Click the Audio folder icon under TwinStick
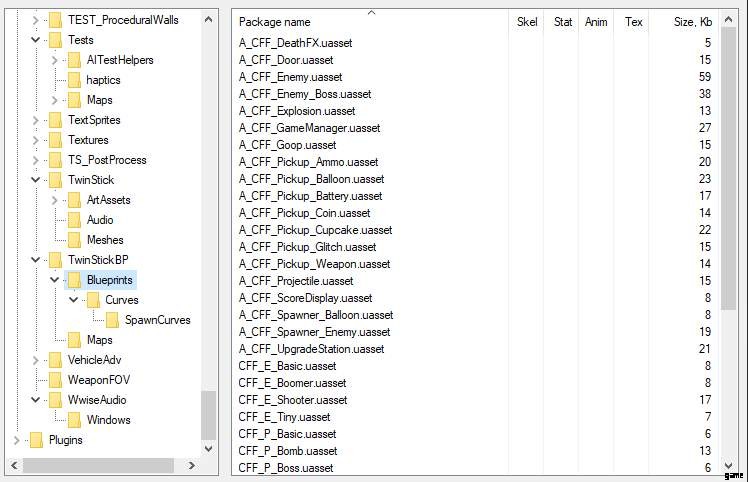 tap(74, 220)
